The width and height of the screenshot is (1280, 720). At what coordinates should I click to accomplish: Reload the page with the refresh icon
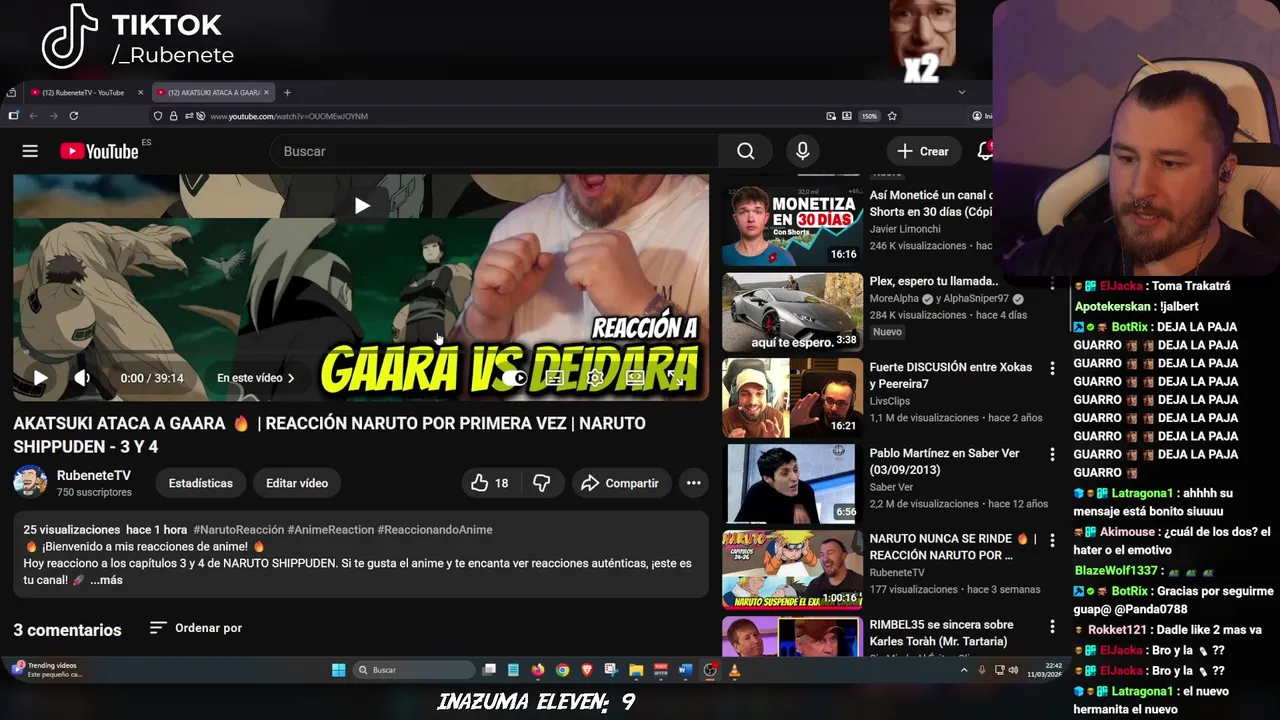[73, 116]
